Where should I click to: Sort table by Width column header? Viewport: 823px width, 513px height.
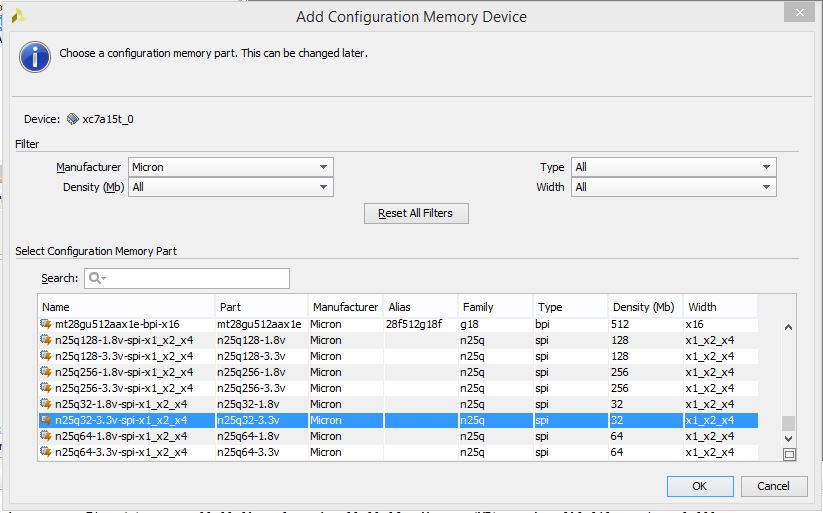721,307
